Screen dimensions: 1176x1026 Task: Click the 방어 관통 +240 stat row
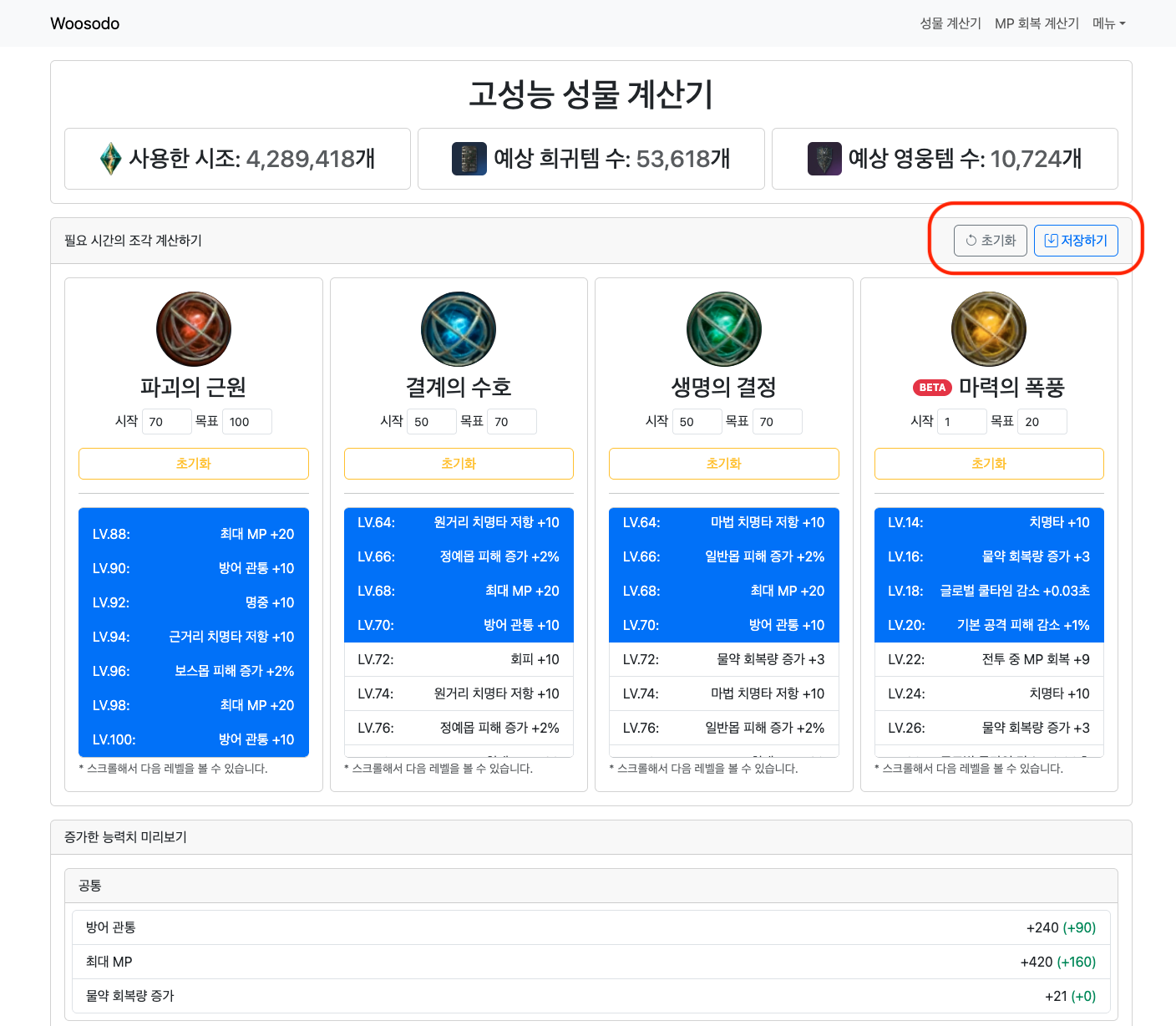pyautogui.click(x=591, y=927)
